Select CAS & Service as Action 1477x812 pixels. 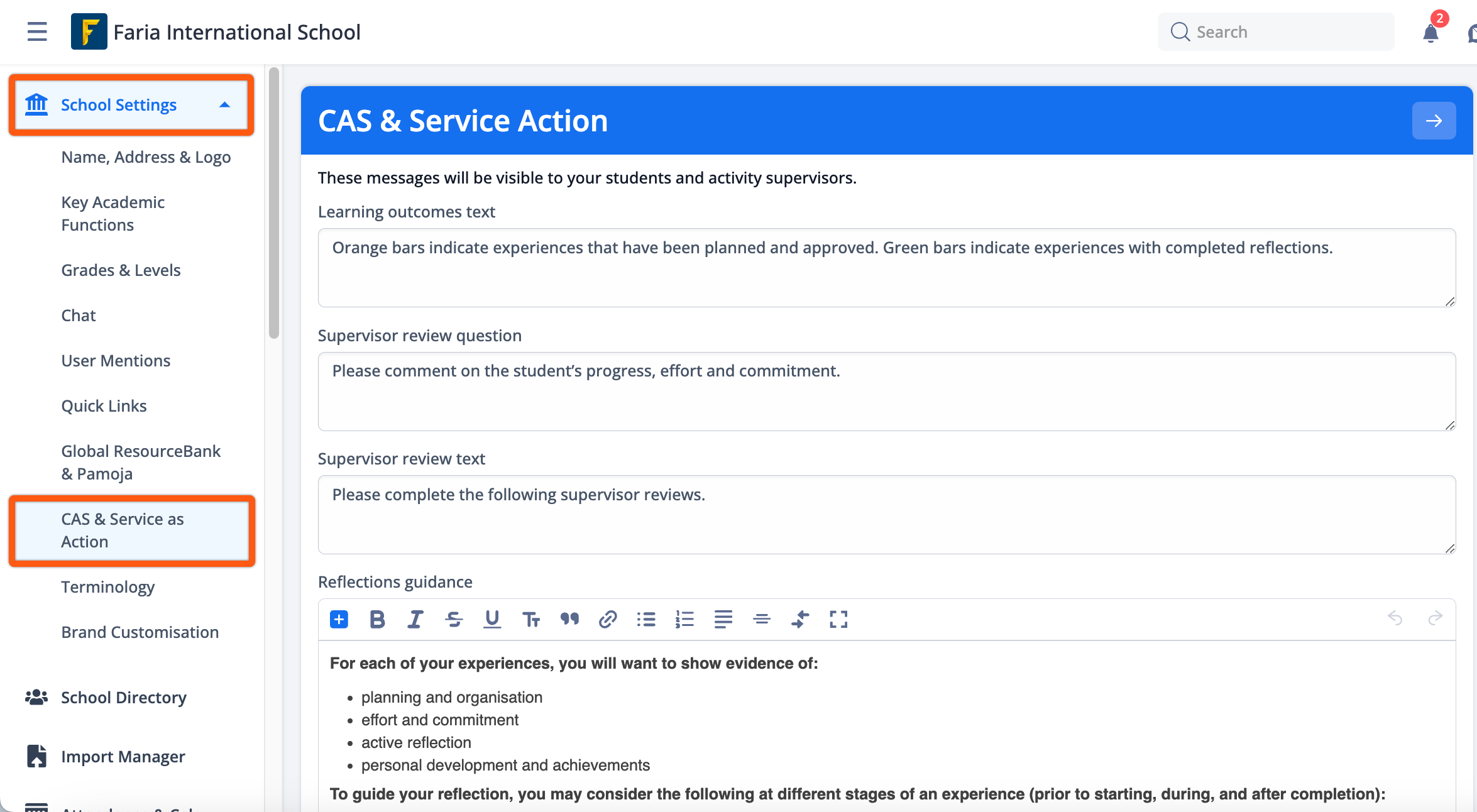132,530
